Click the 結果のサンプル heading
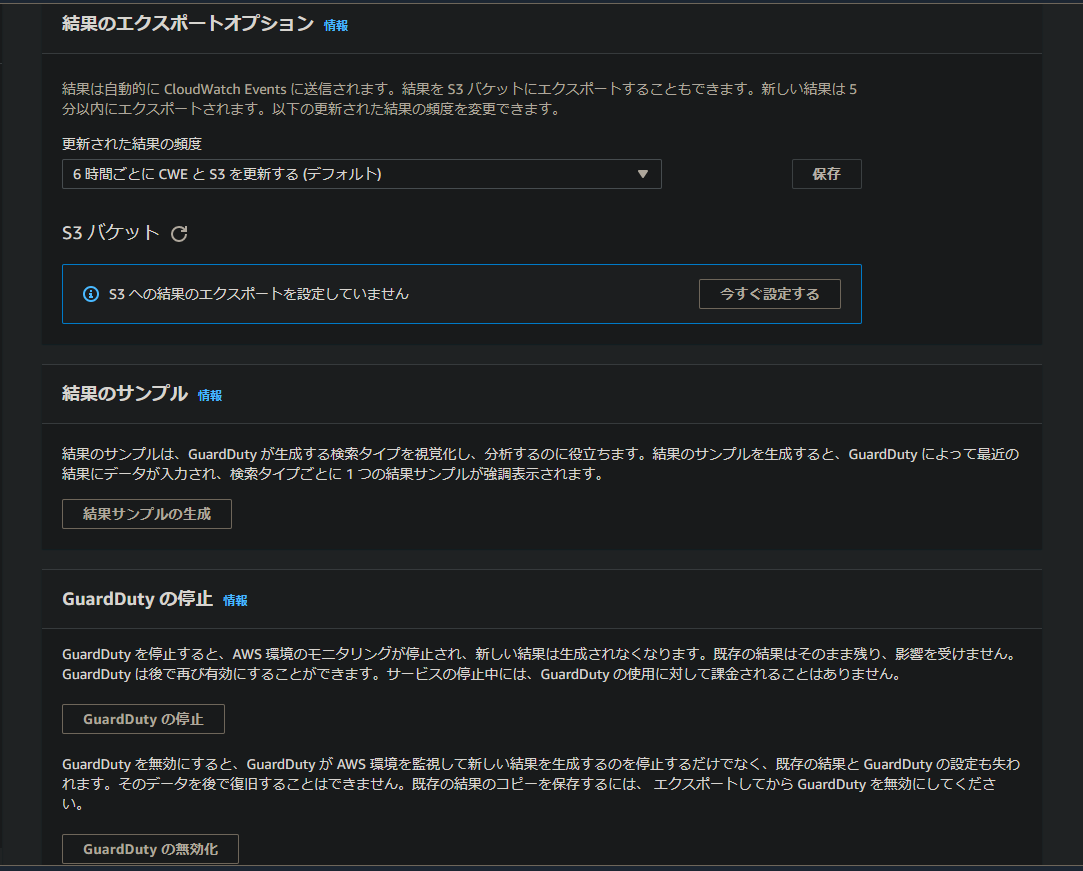Screen dimensions: 1083x871 125,393
